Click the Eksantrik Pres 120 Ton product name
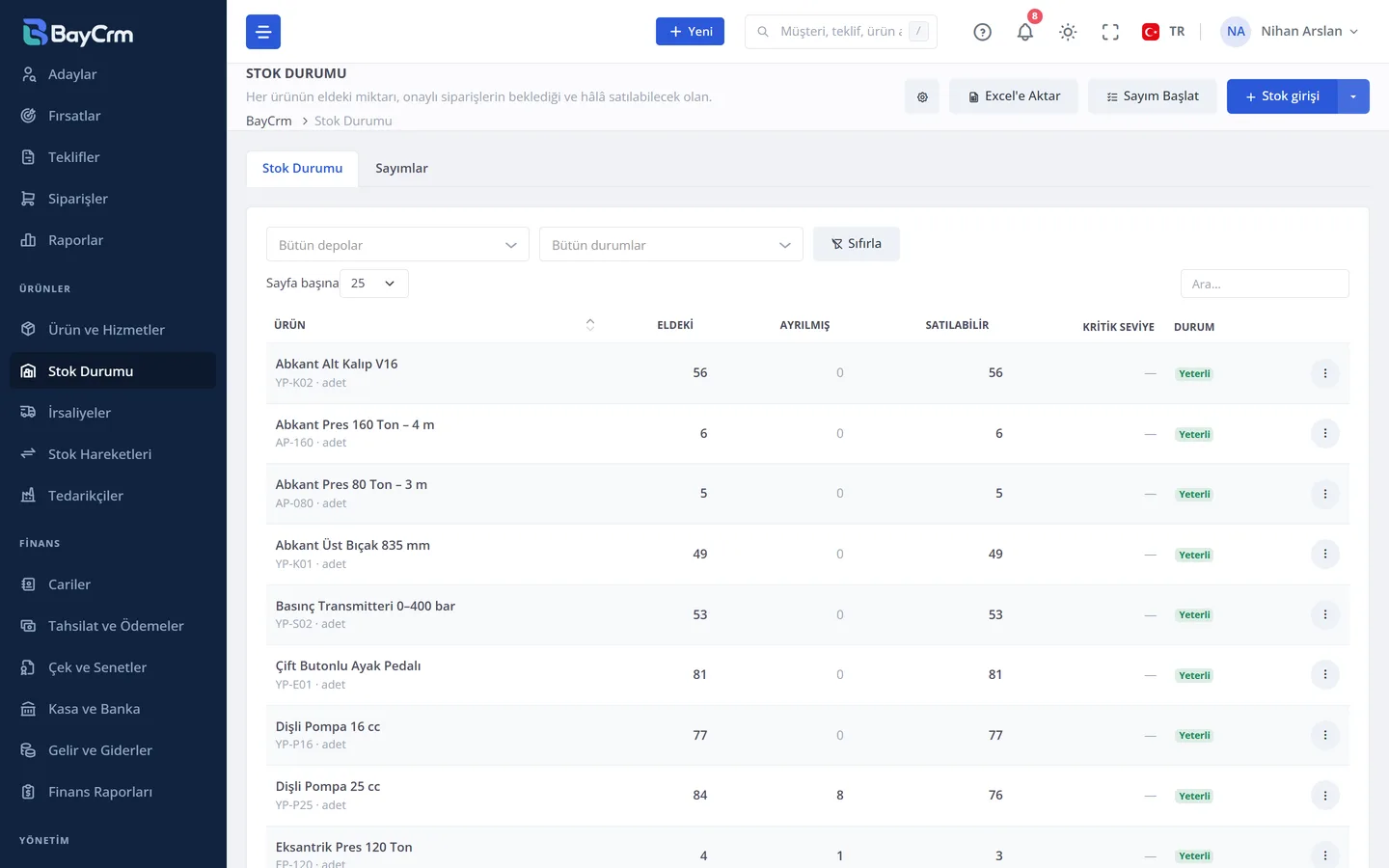Image resolution: width=1389 pixels, height=868 pixels. [343, 847]
